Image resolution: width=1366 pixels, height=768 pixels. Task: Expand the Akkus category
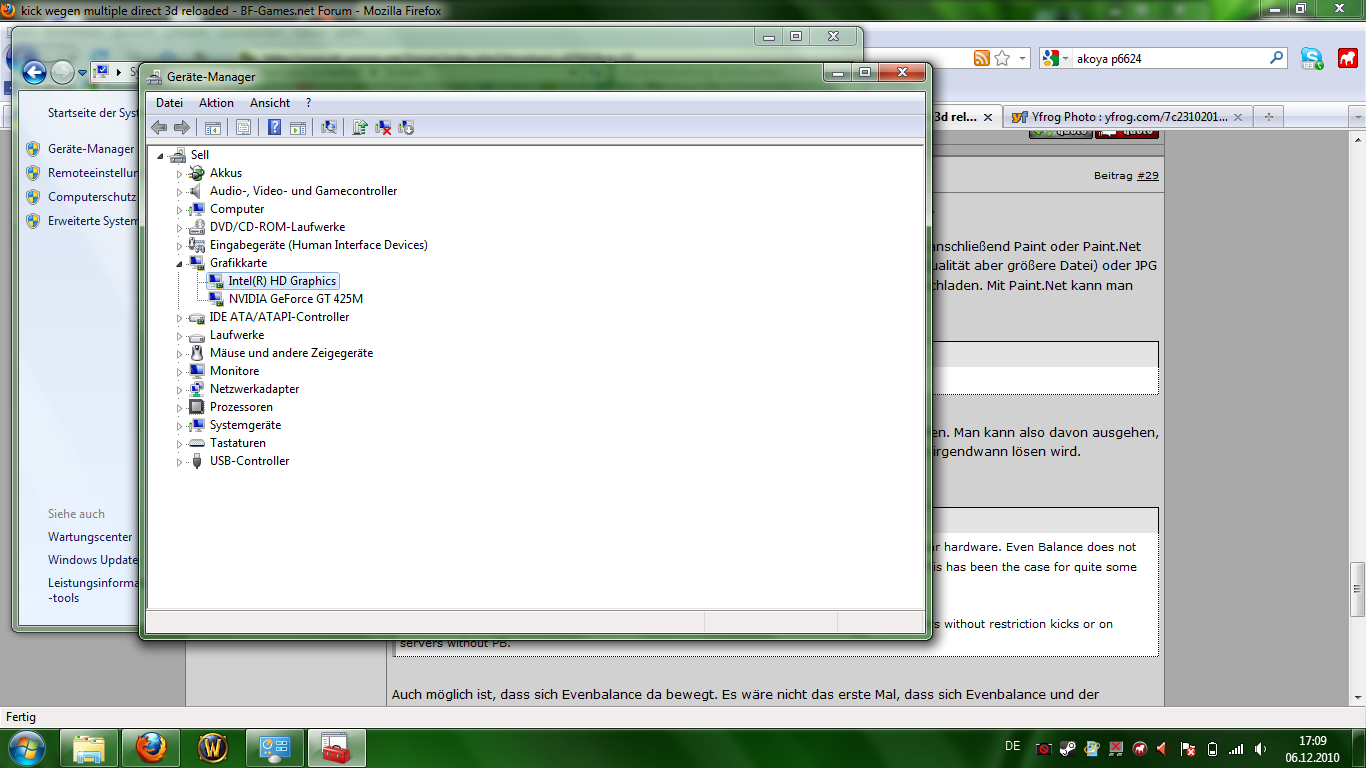[x=180, y=173]
